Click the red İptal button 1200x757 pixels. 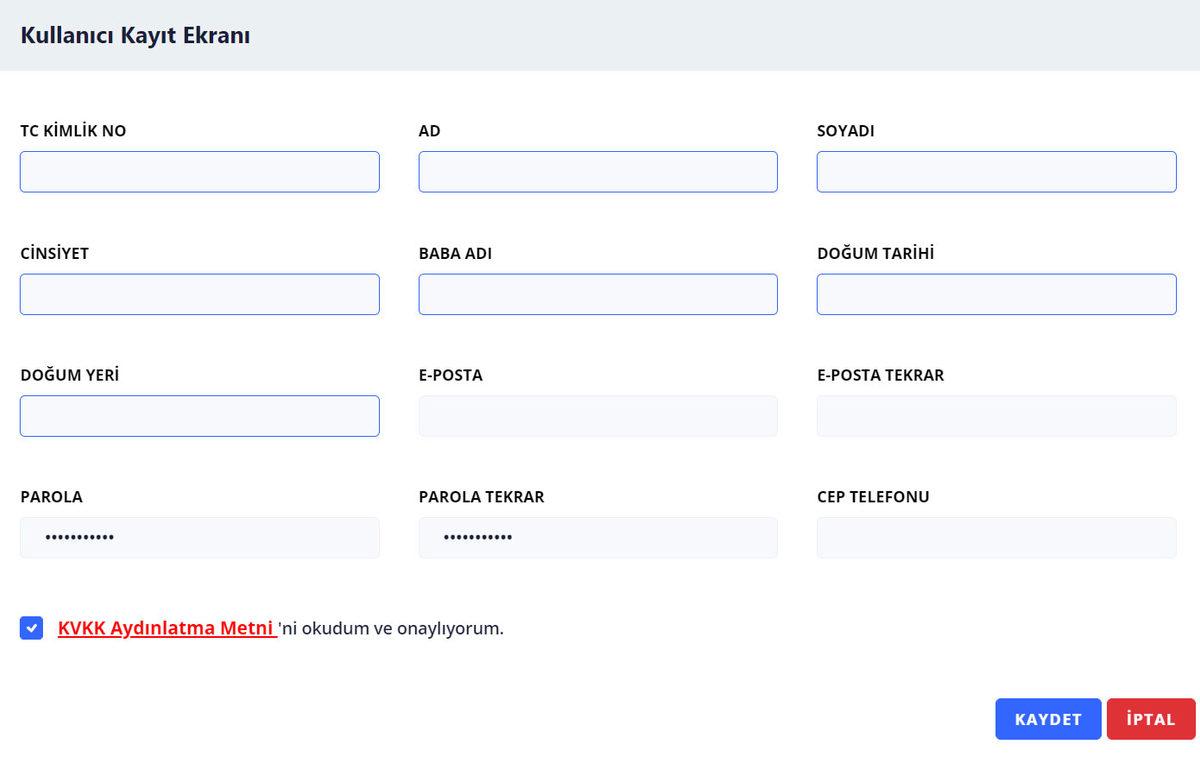click(x=1150, y=719)
